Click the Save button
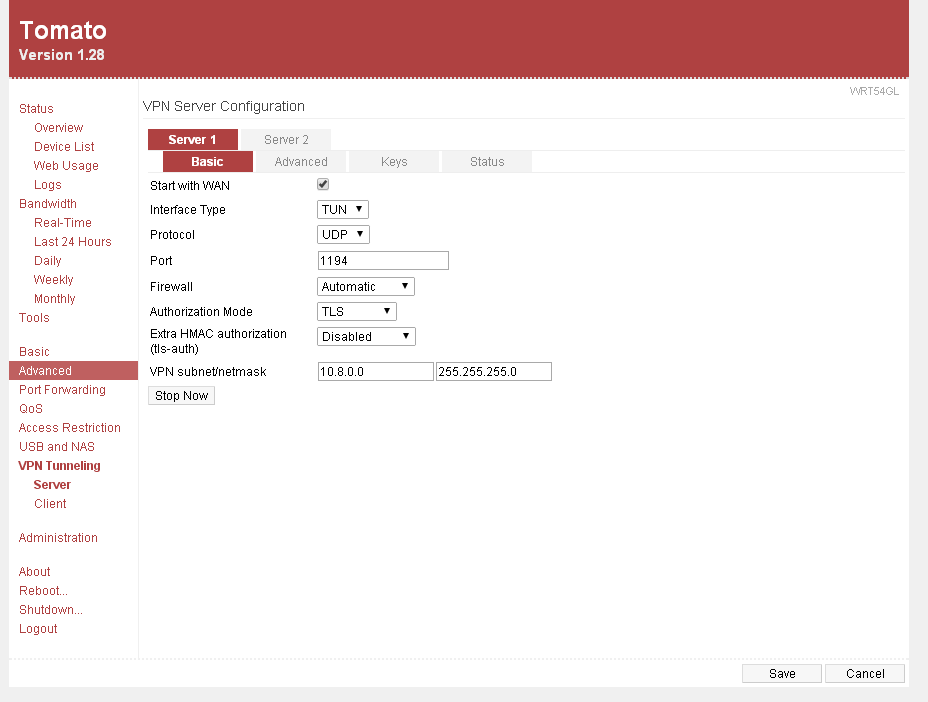Screen dimensions: 928x702 point(782,674)
